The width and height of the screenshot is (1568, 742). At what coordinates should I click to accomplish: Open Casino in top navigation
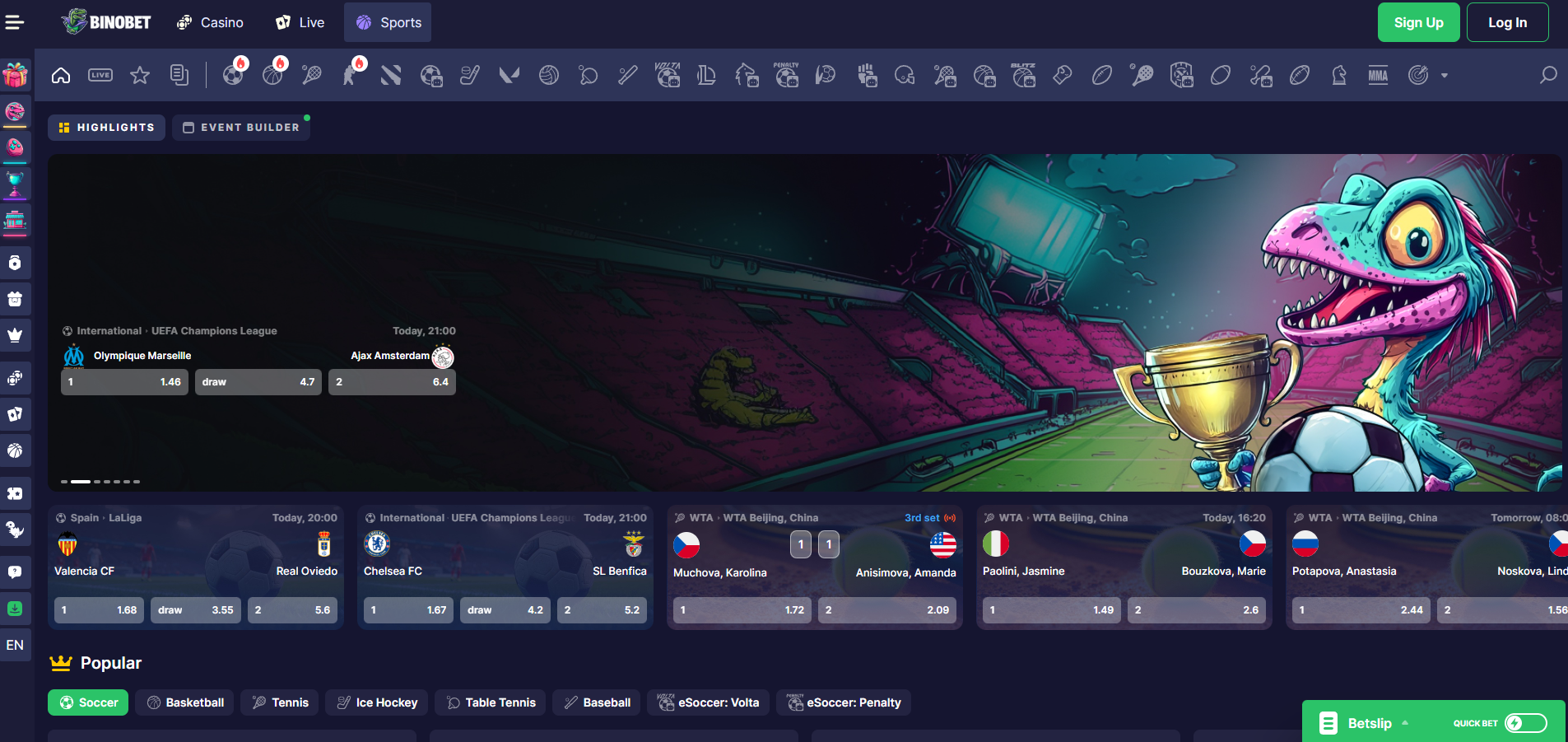[211, 22]
